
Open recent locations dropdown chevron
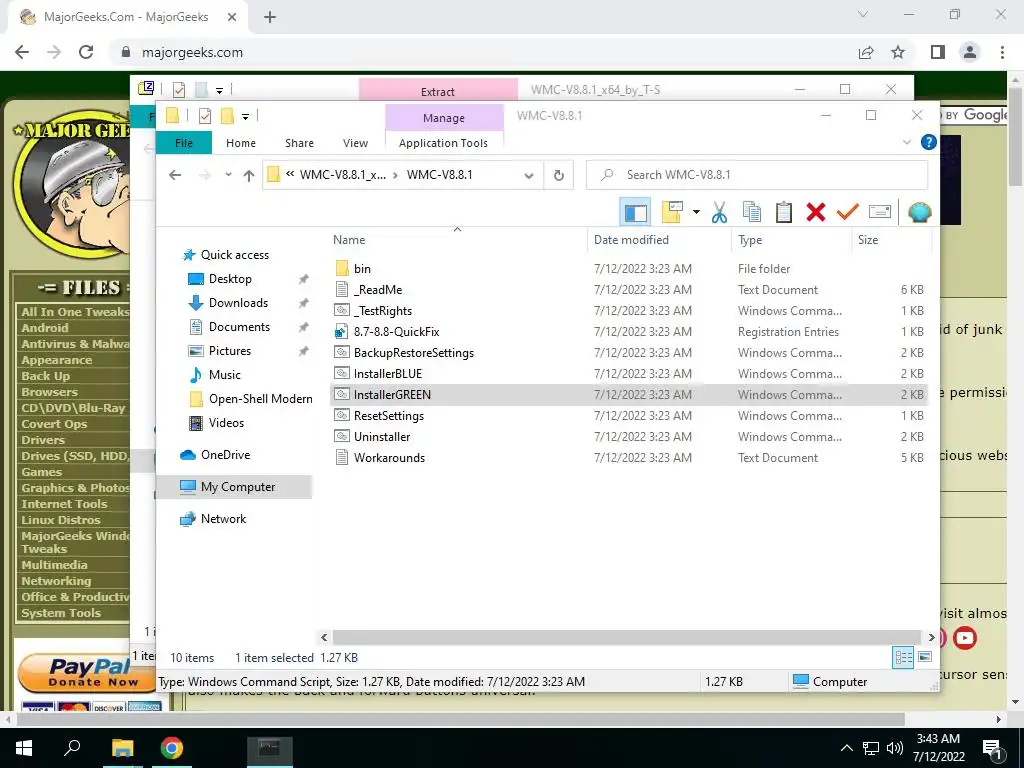pos(228,175)
